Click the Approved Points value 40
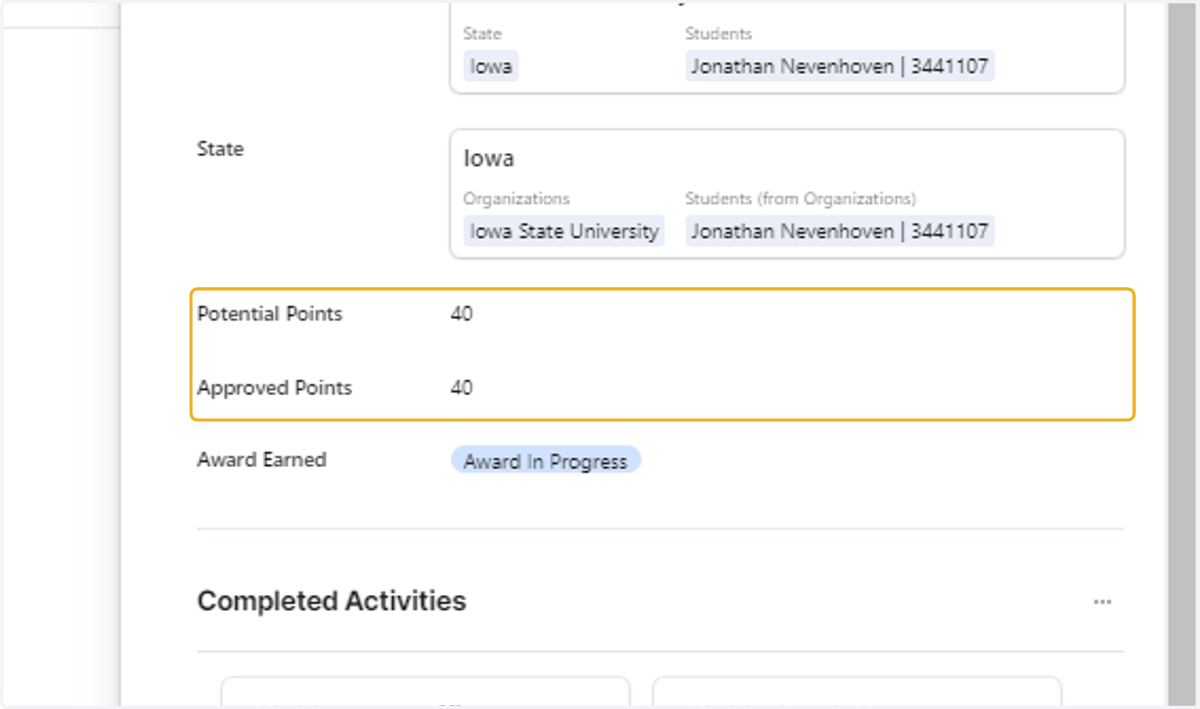 [x=461, y=388]
